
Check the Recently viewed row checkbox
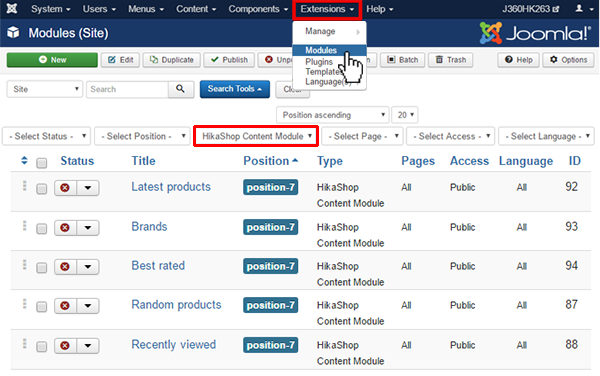[x=41, y=347]
